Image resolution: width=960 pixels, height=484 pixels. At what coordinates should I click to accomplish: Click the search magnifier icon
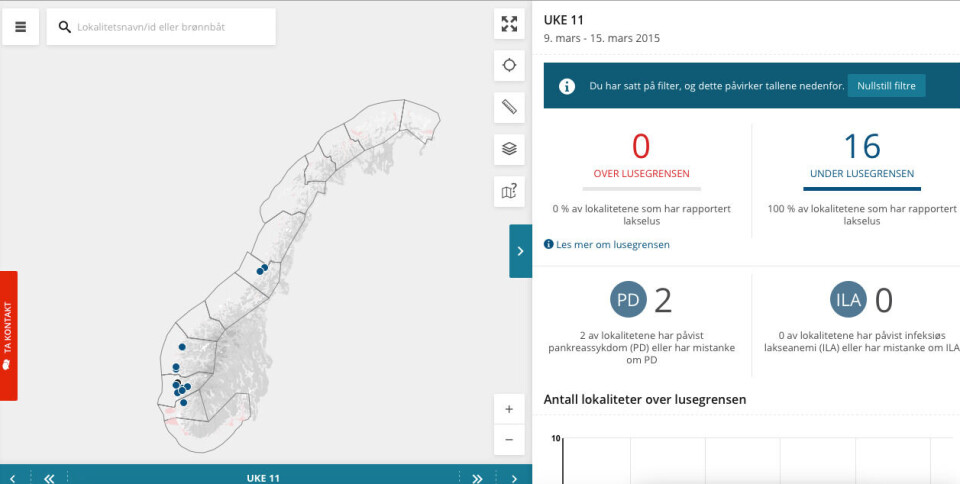(65, 27)
